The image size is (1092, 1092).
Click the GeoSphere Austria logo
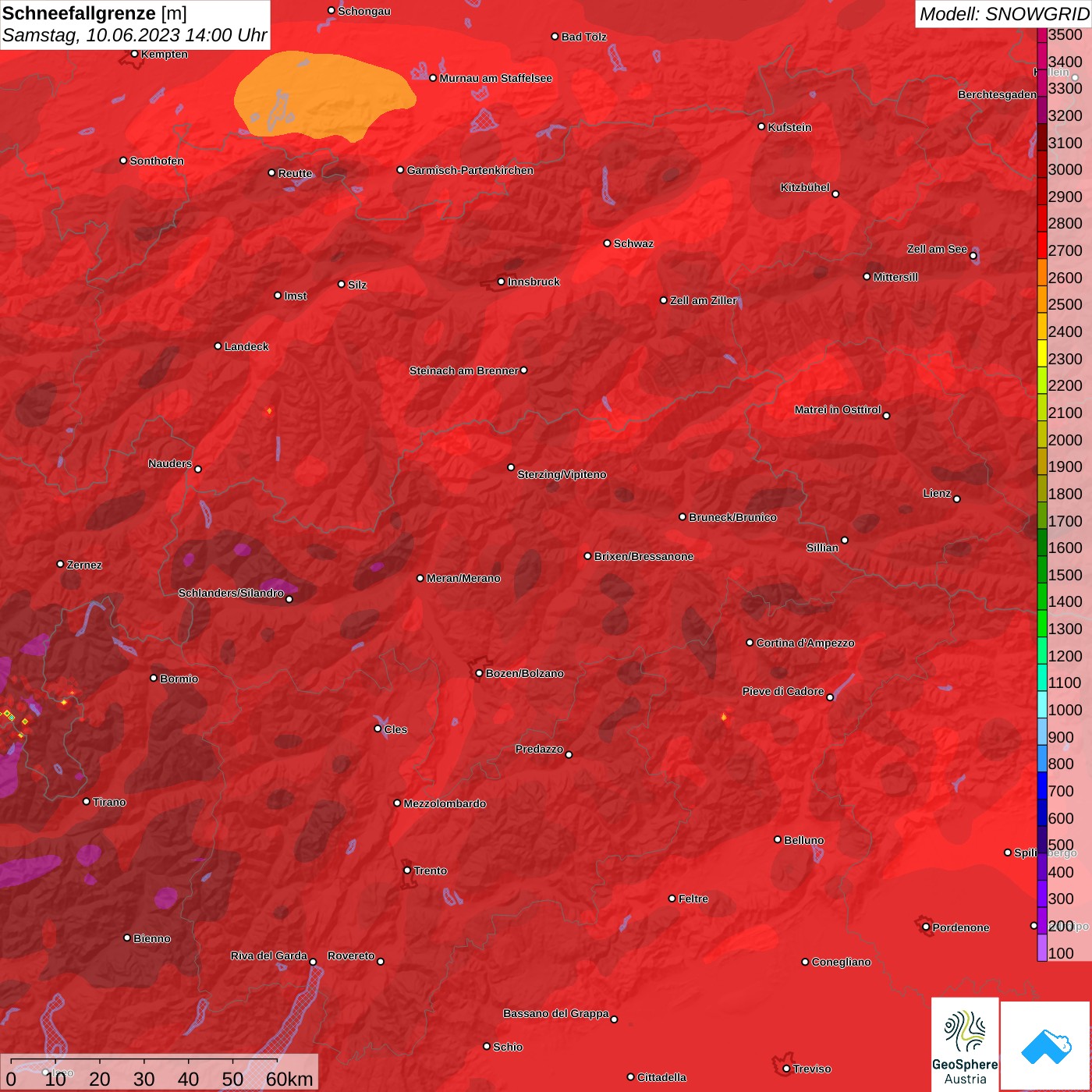click(x=965, y=1044)
